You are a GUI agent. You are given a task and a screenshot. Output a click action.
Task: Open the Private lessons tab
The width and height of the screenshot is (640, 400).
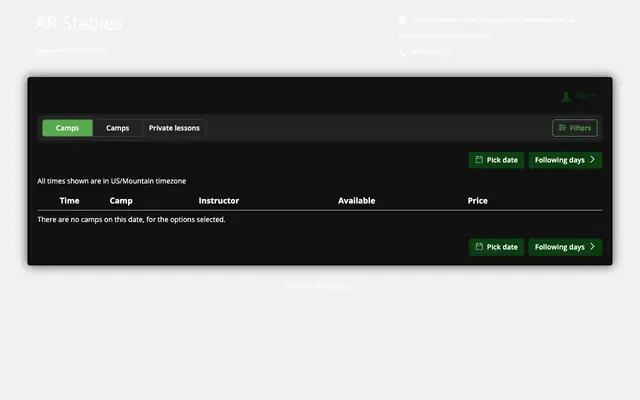[x=174, y=128]
